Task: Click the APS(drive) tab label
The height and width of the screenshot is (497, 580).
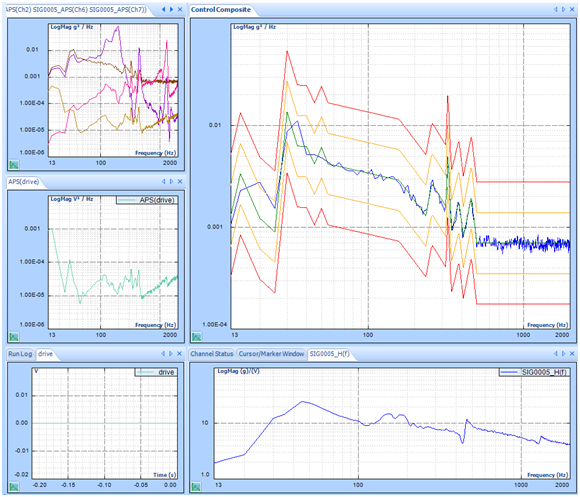Action: coord(24,182)
